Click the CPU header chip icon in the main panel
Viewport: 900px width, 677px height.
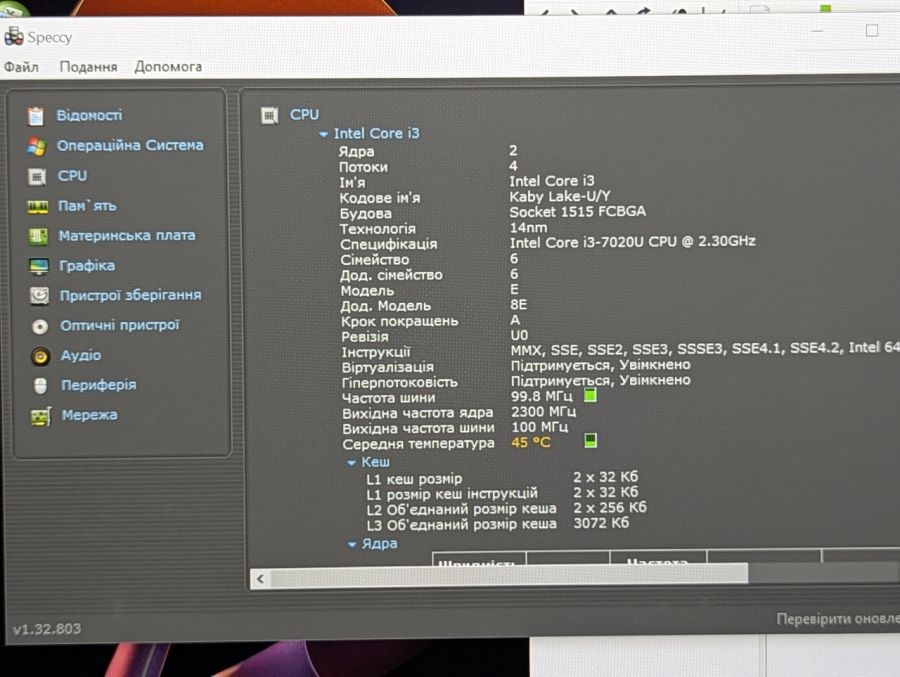(x=270, y=115)
